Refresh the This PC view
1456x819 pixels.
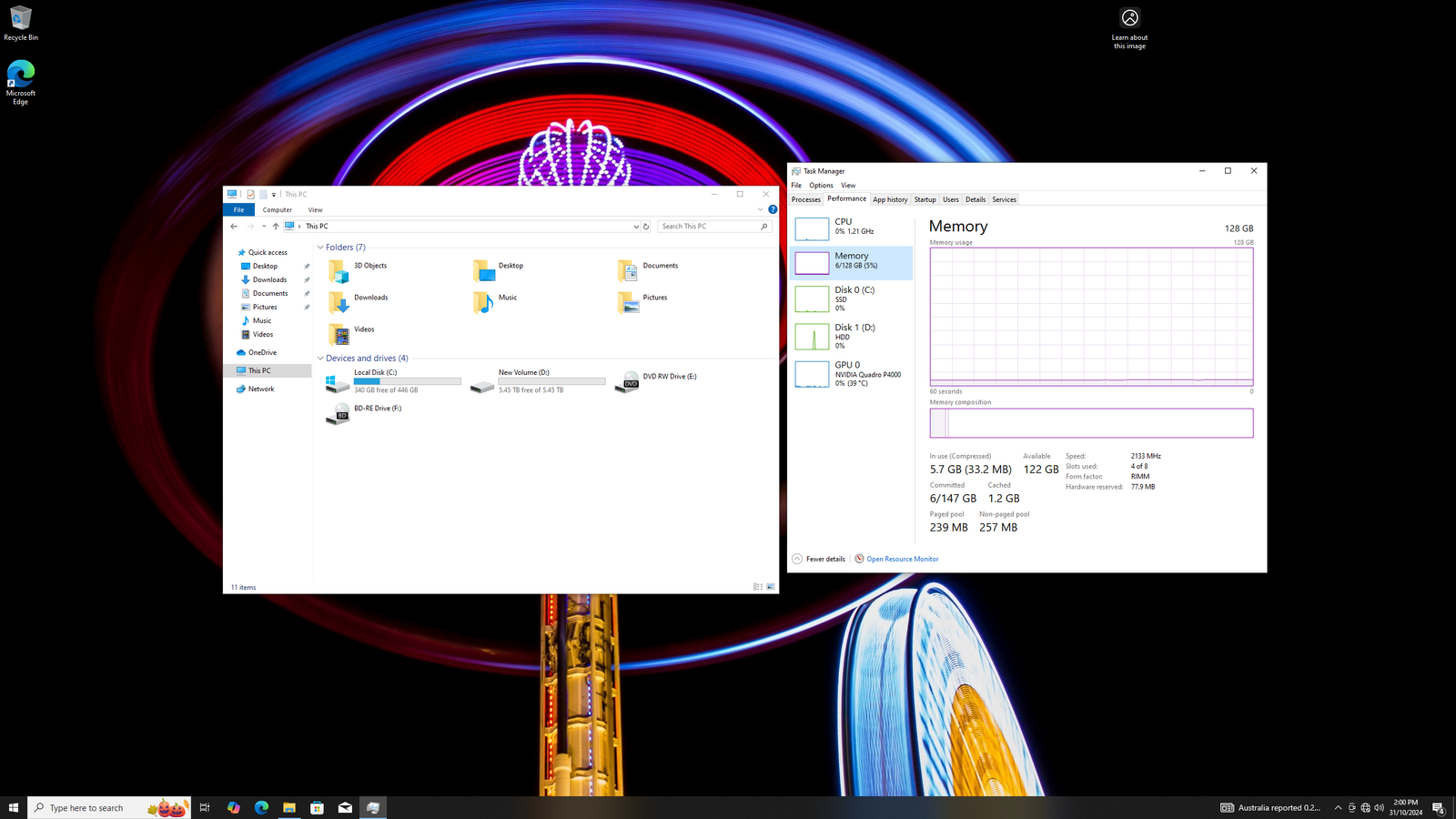click(x=646, y=227)
